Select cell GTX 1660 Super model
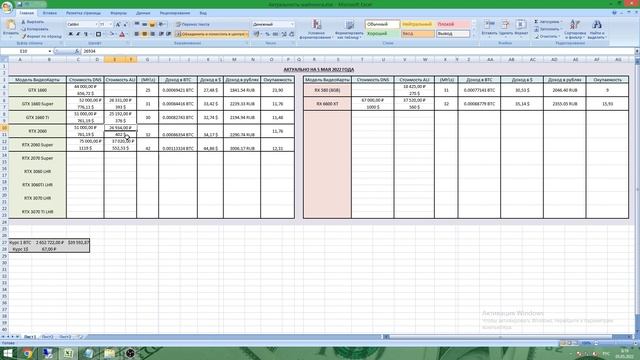 38,104
